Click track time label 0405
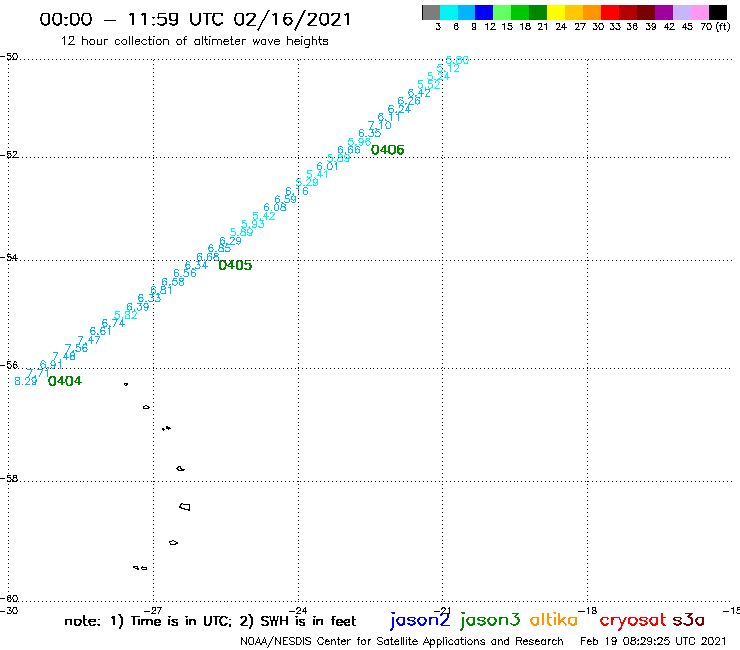 [x=235, y=265]
